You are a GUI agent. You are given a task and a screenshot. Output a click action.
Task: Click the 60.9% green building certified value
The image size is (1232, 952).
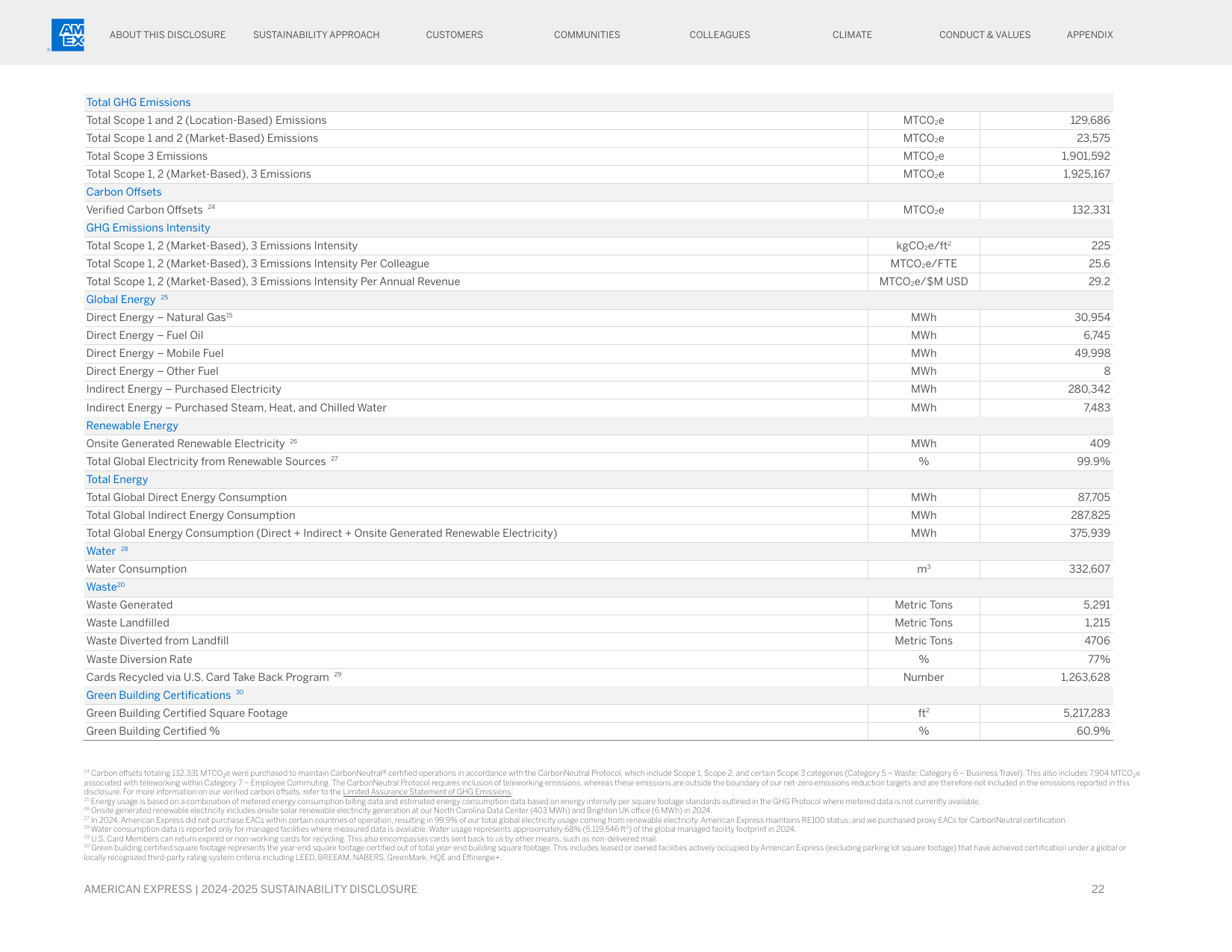[x=1093, y=731]
